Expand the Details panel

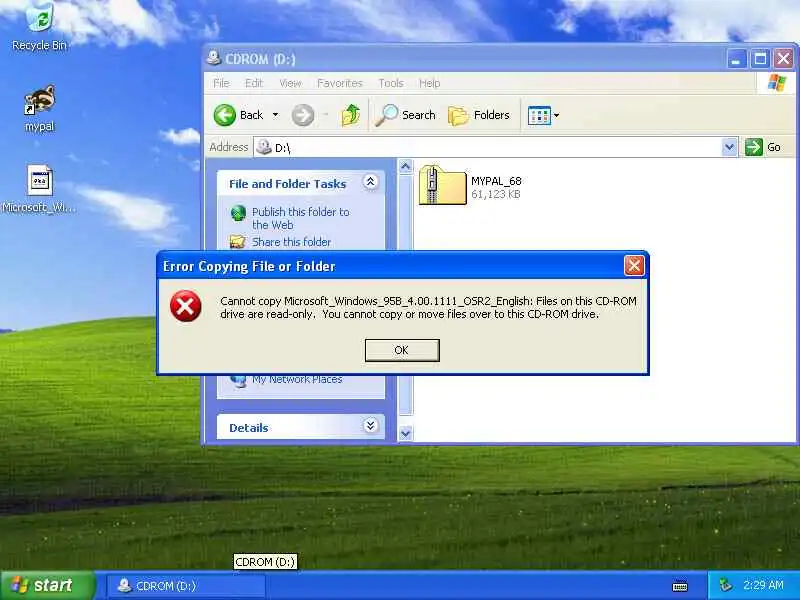tap(370, 426)
